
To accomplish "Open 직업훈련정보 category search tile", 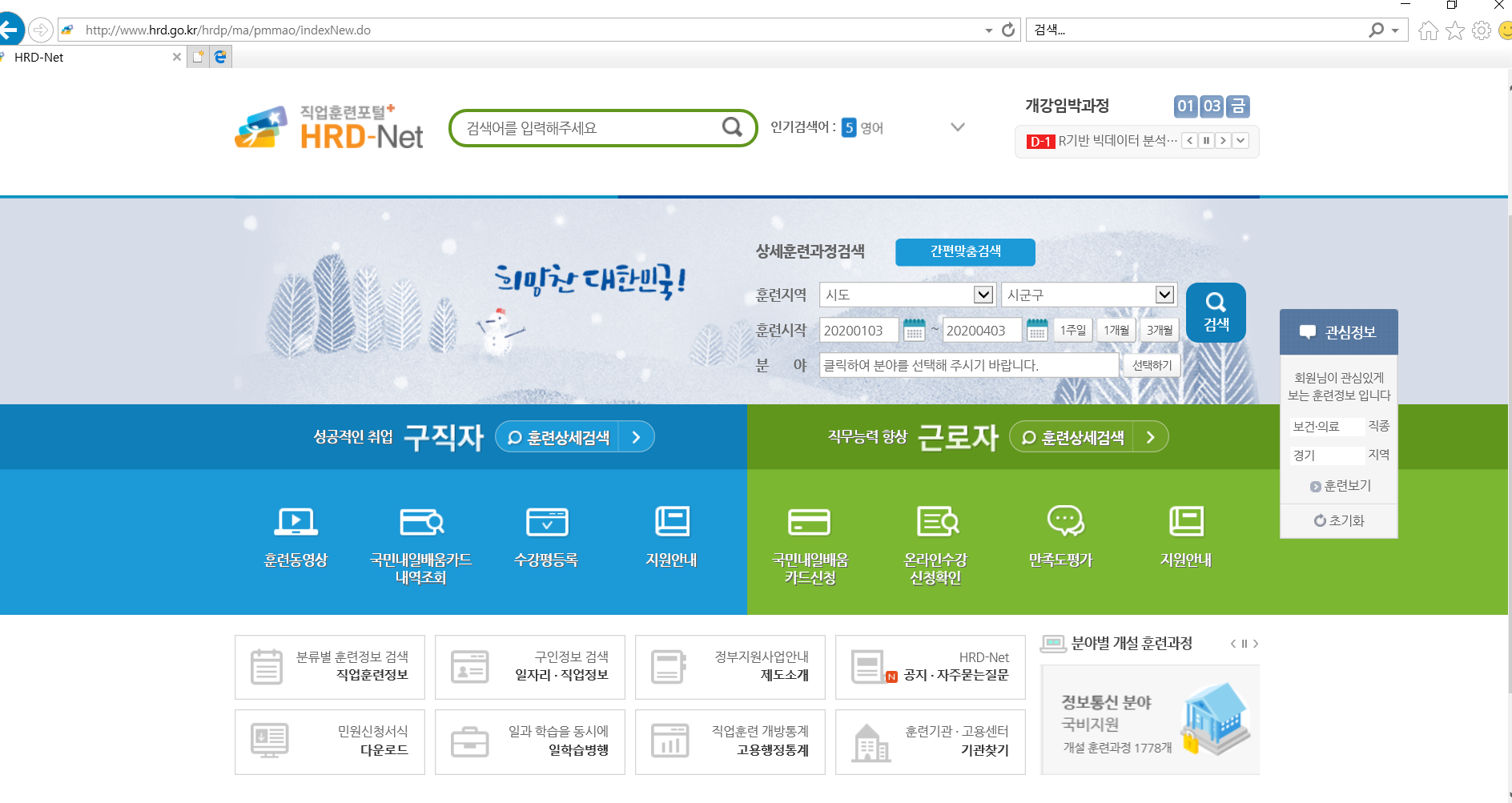I will [x=329, y=666].
